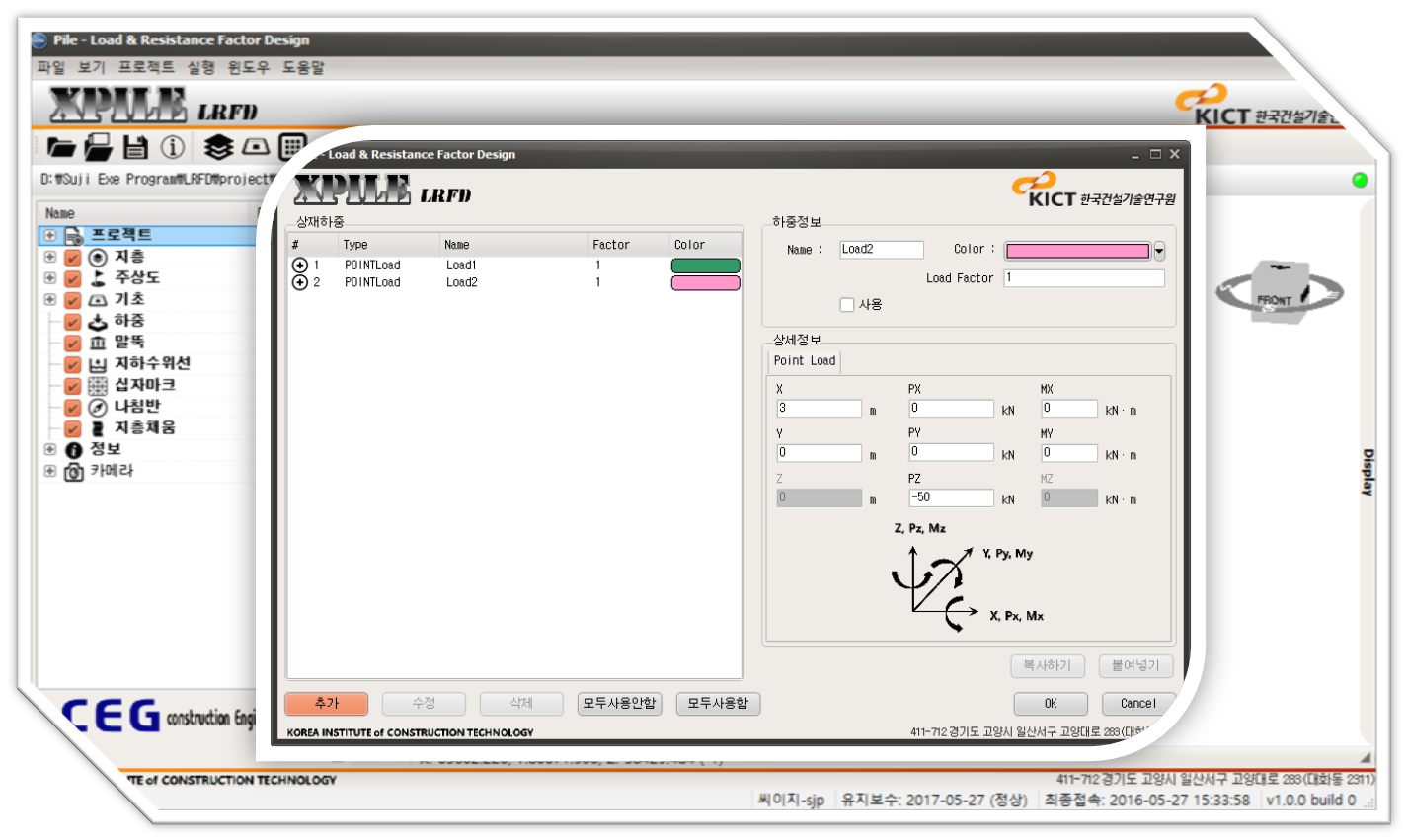Image resolution: width=1407 pixels, height=840 pixels.
Task: Toggle the 주상도 visibility checkbox
Action: click(x=73, y=278)
